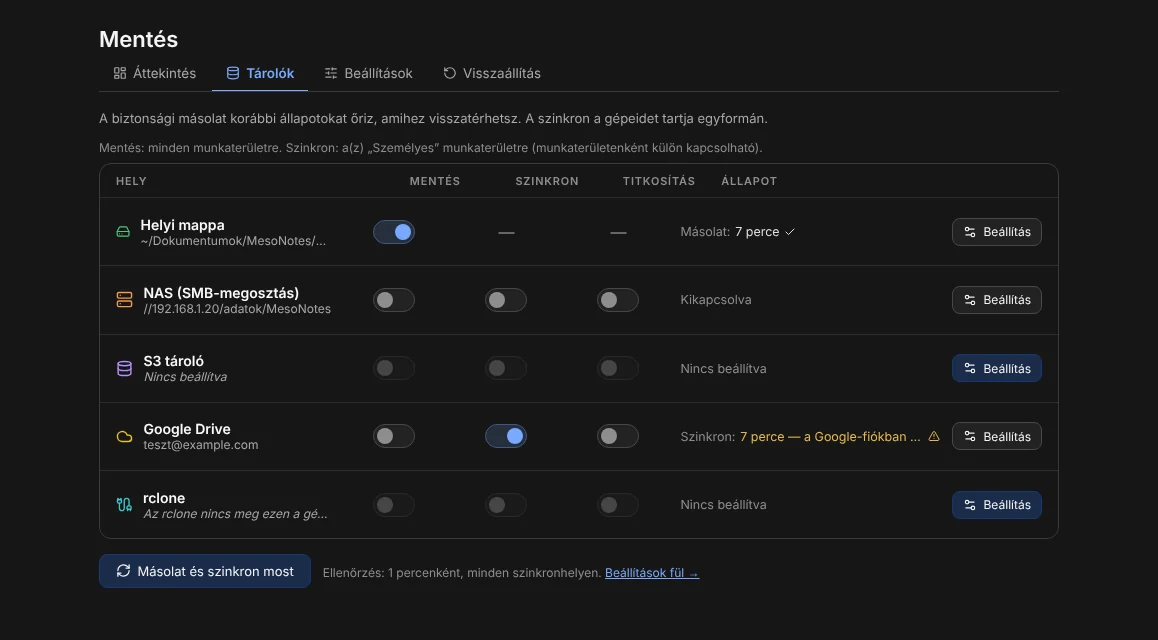Click the TITKOSÍTÁS column header

tap(659, 181)
